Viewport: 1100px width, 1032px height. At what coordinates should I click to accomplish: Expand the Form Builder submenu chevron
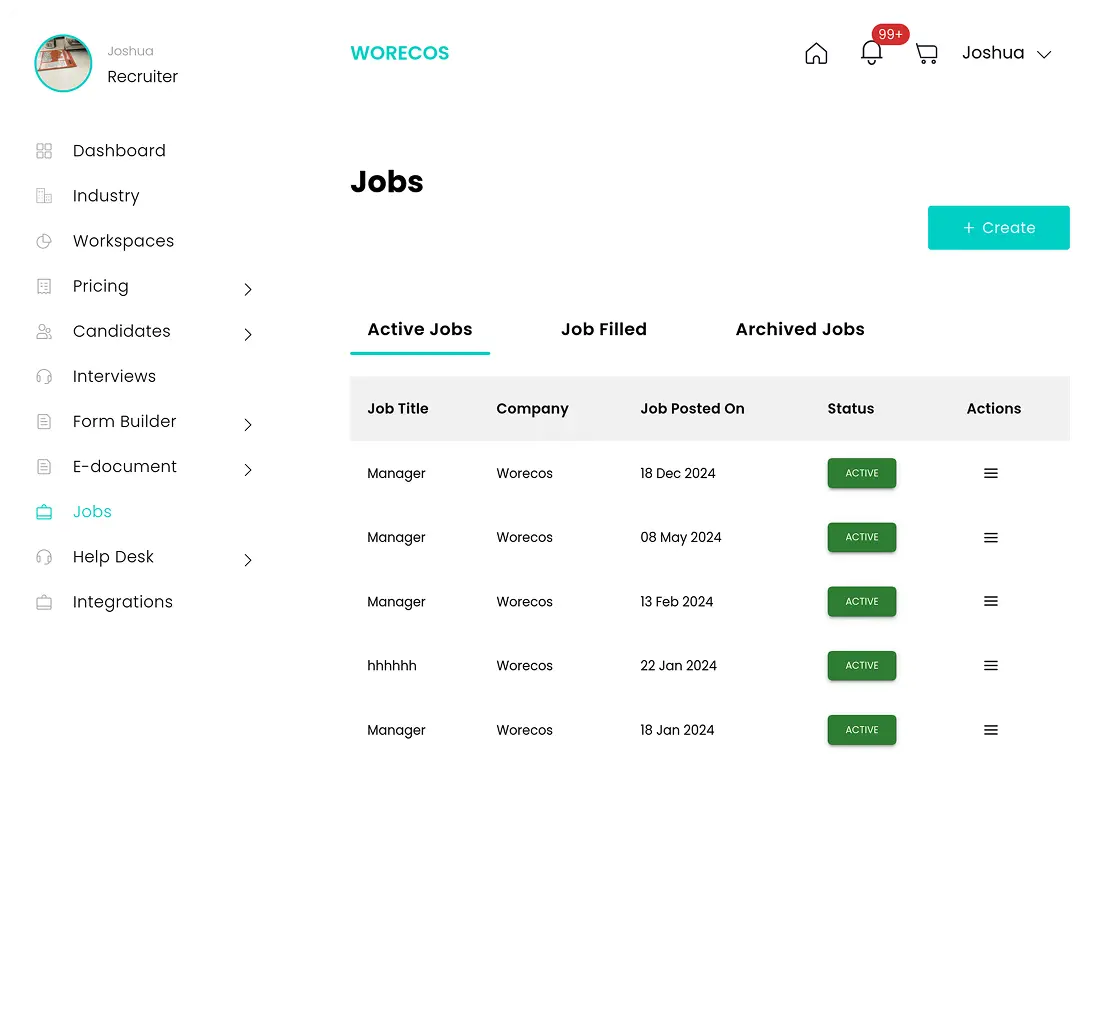click(x=248, y=424)
